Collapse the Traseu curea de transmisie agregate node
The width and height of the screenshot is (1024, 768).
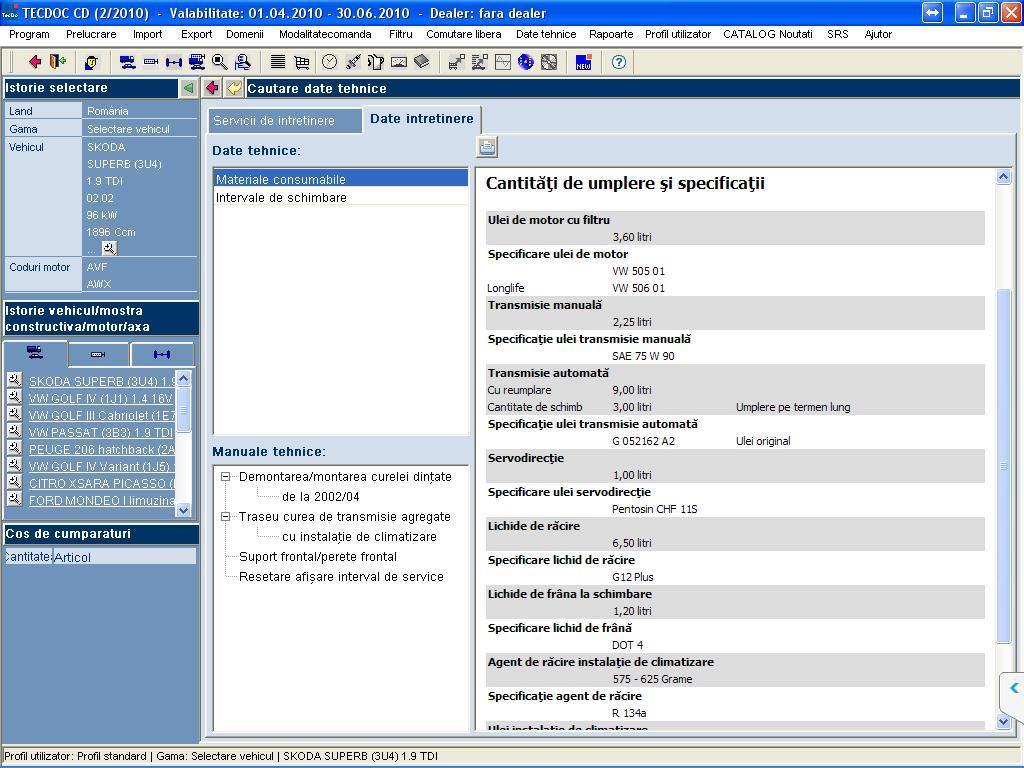tap(226, 517)
